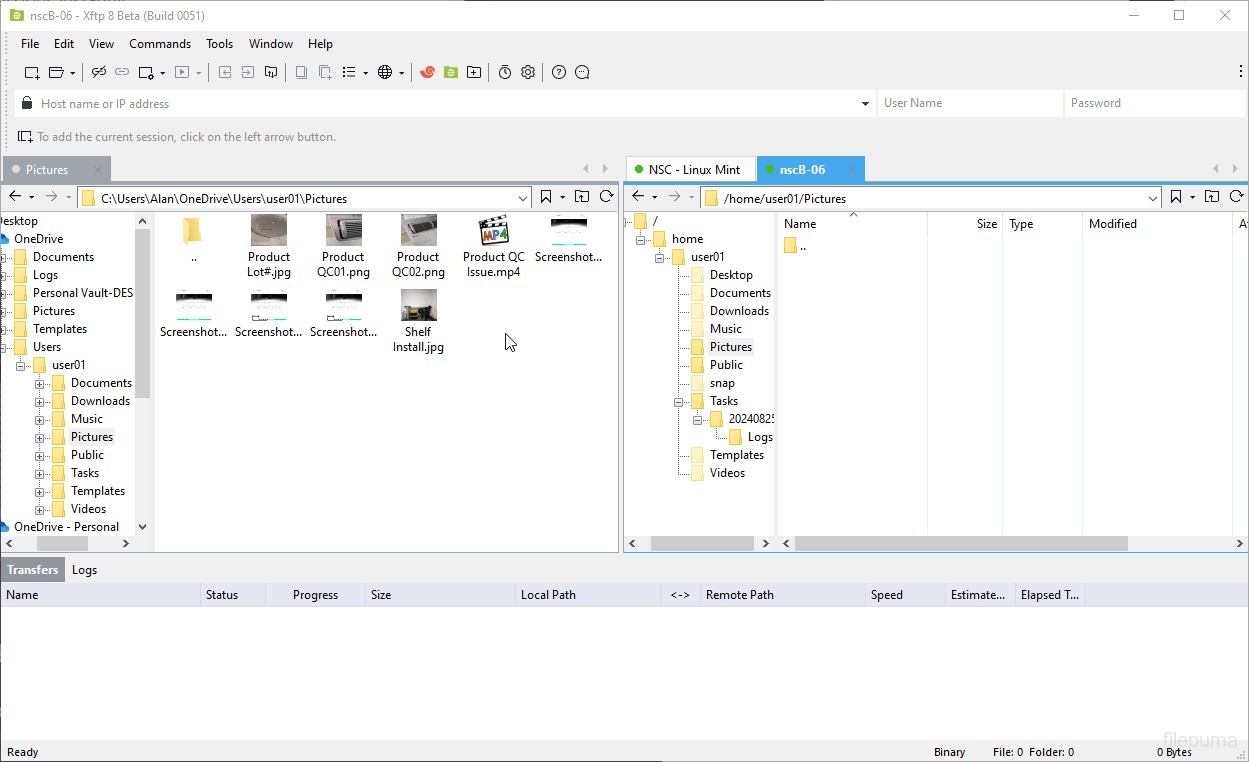Click the globe encoding icon
The height and width of the screenshot is (762, 1249).
[x=384, y=72]
